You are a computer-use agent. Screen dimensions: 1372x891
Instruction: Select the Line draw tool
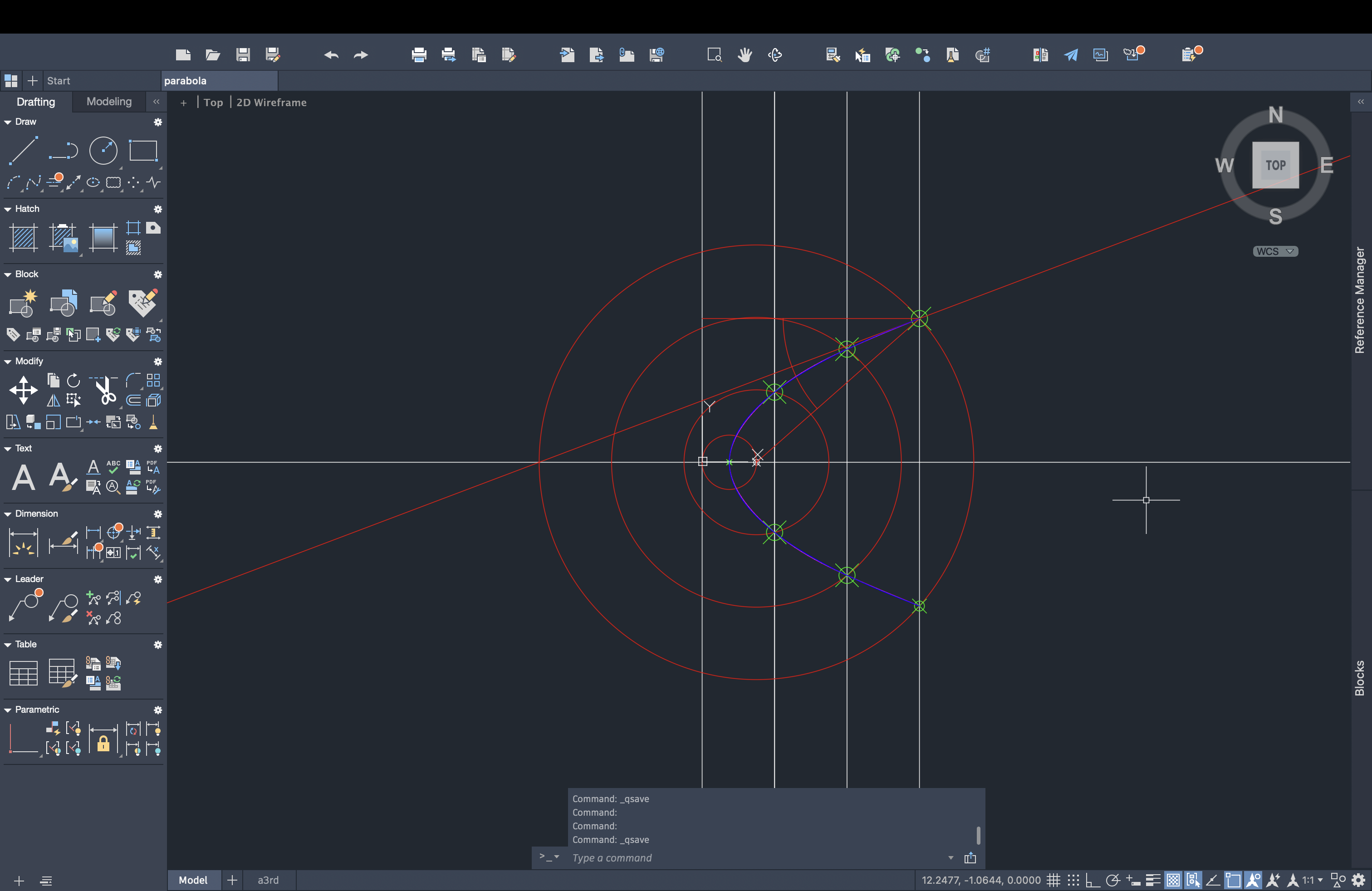[x=23, y=151]
